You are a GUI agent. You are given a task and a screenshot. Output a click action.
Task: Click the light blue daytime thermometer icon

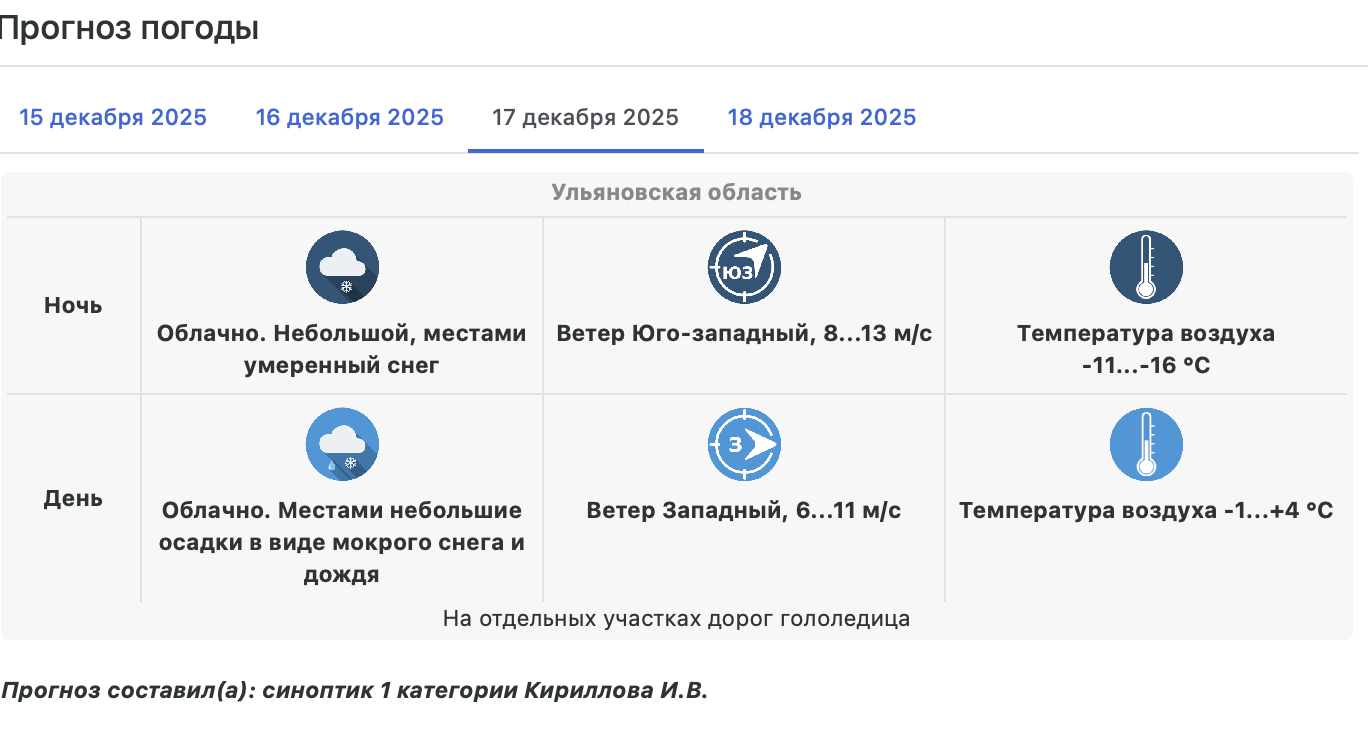pos(1146,444)
